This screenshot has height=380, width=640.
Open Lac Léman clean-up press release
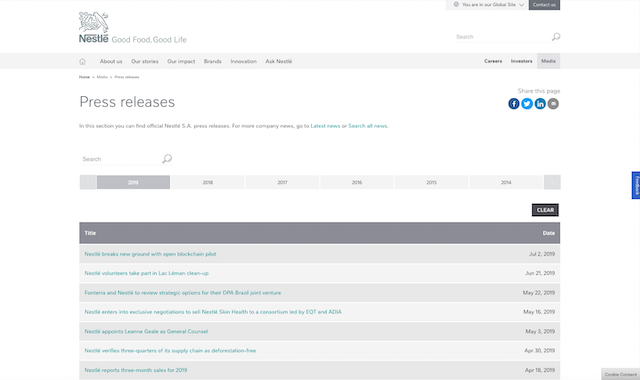coord(147,273)
